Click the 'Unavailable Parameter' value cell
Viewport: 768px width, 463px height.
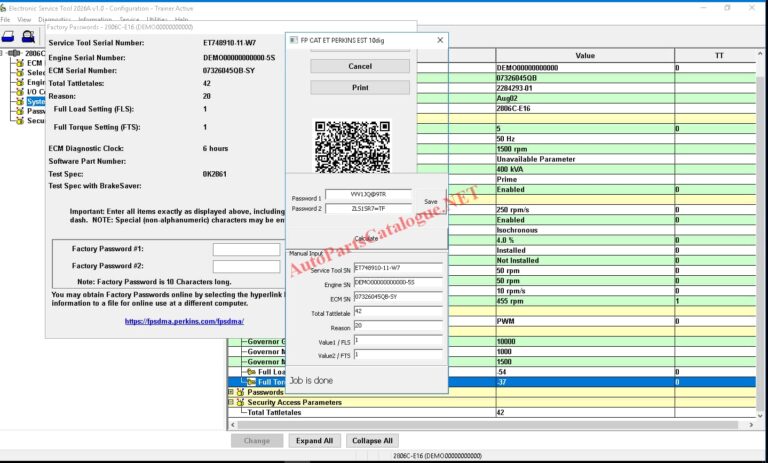585,159
